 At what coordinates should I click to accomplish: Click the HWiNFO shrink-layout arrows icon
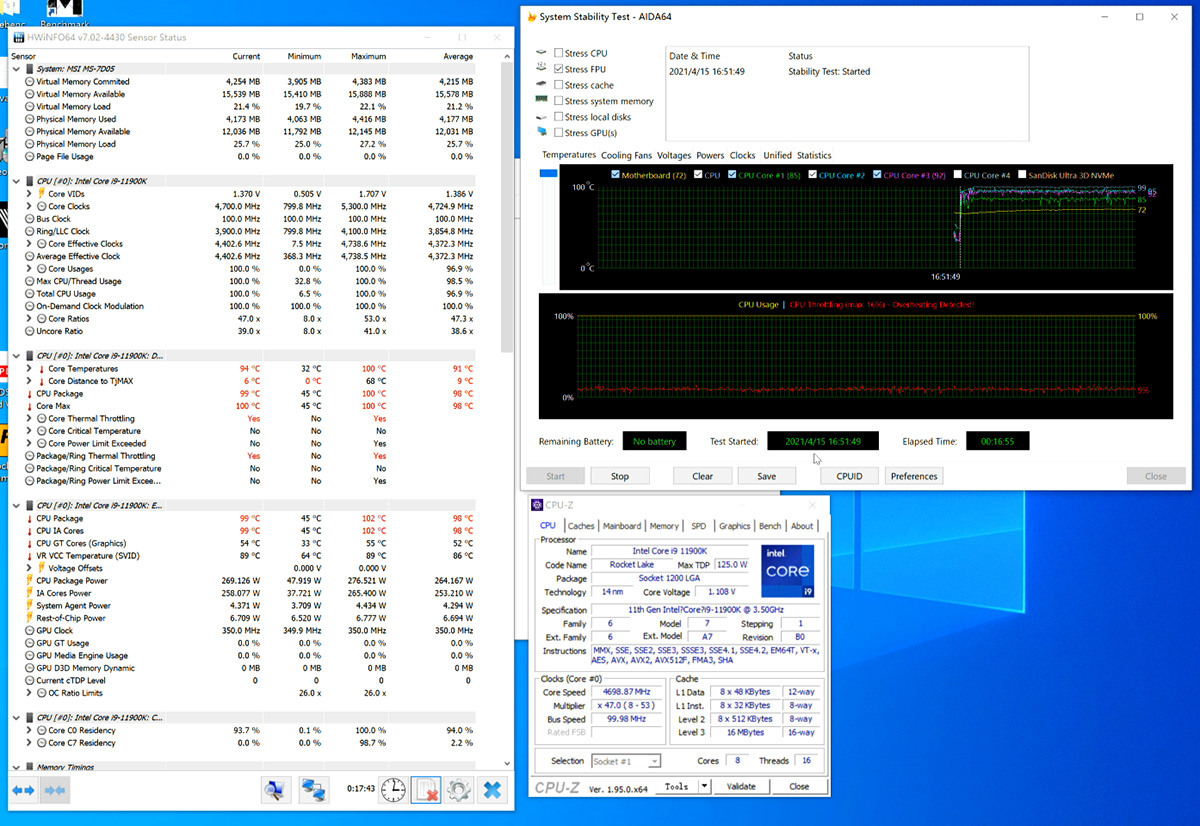[x=55, y=790]
